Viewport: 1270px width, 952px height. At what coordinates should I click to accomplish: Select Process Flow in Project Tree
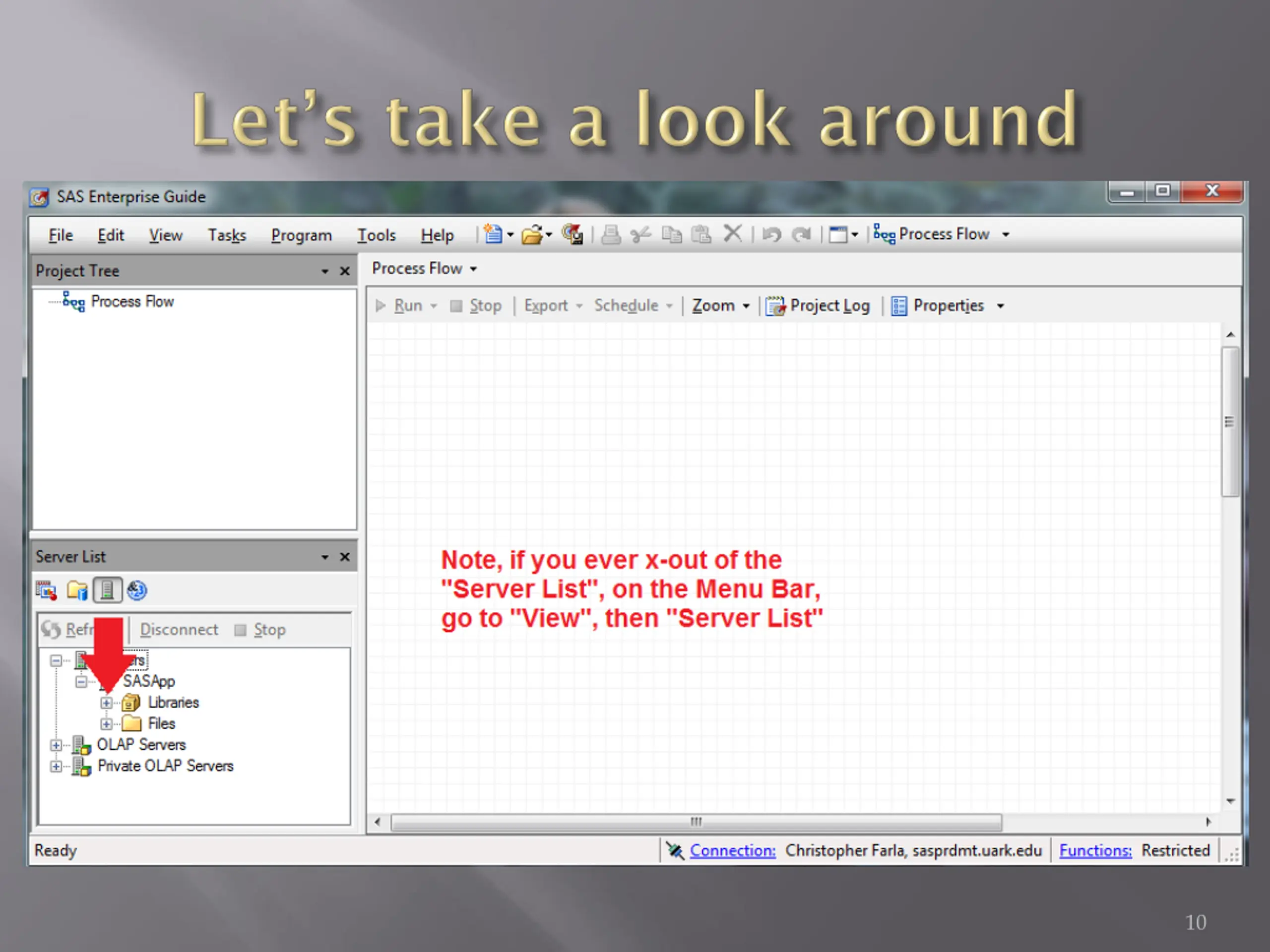click(132, 301)
